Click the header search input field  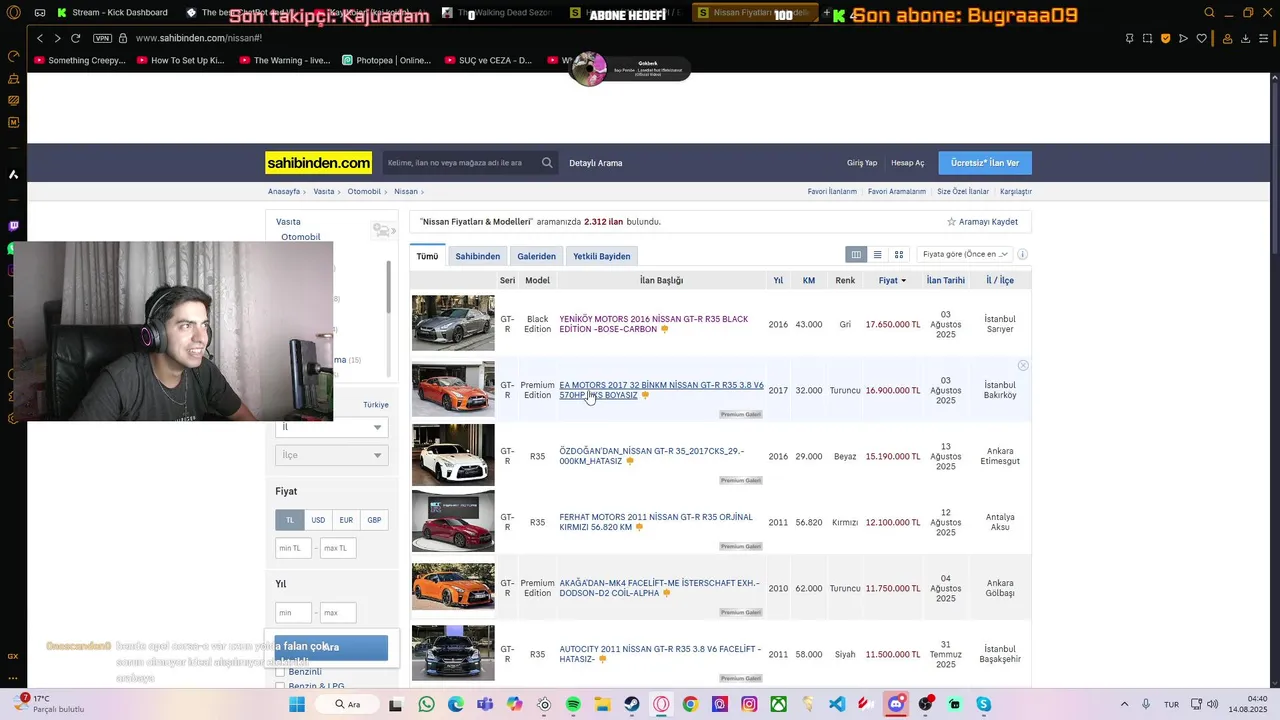[x=462, y=163]
